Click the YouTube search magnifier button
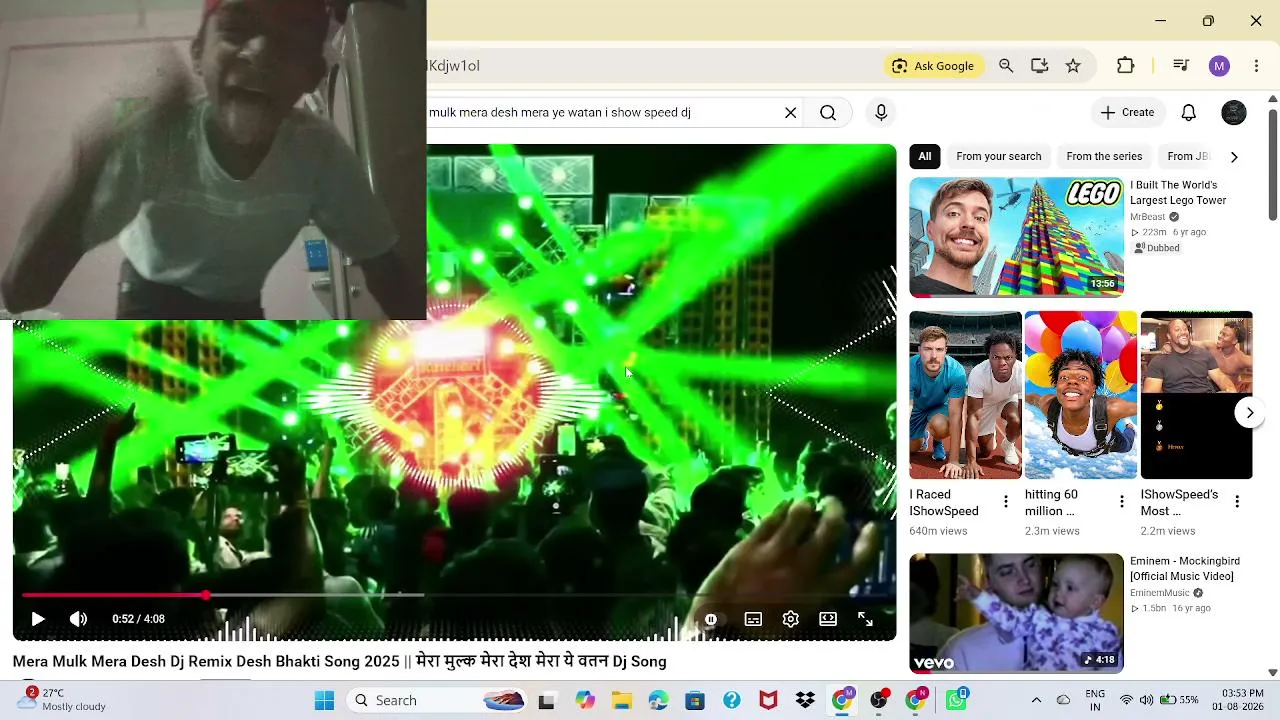The image size is (1280, 720). click(828, 113)
